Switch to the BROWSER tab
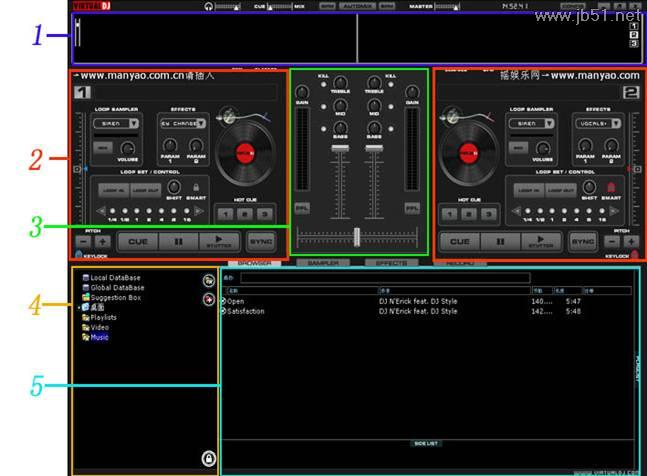 (x=255, y=263)
